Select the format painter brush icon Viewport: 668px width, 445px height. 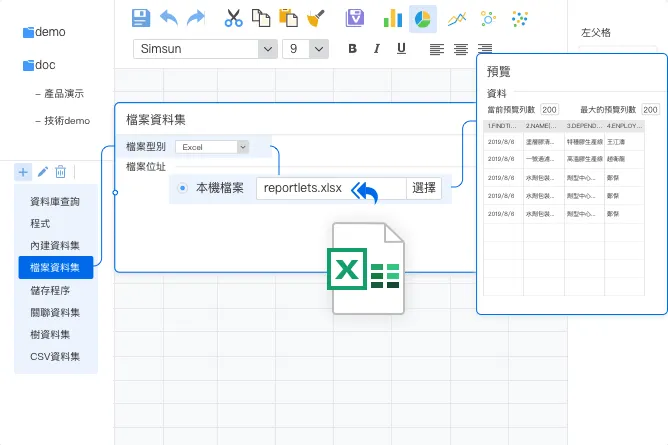coord(316,18)
